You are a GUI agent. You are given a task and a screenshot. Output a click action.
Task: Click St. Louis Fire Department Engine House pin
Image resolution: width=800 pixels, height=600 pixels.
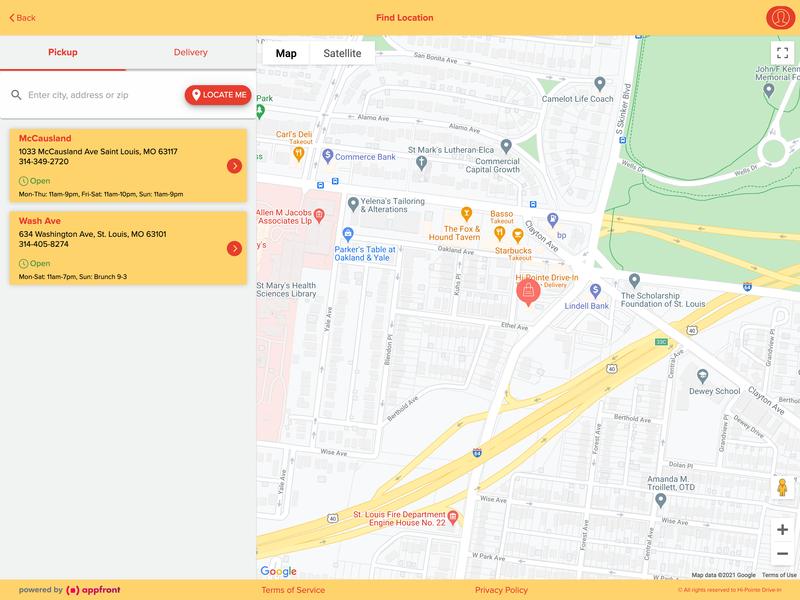click(x=453, y=518)
